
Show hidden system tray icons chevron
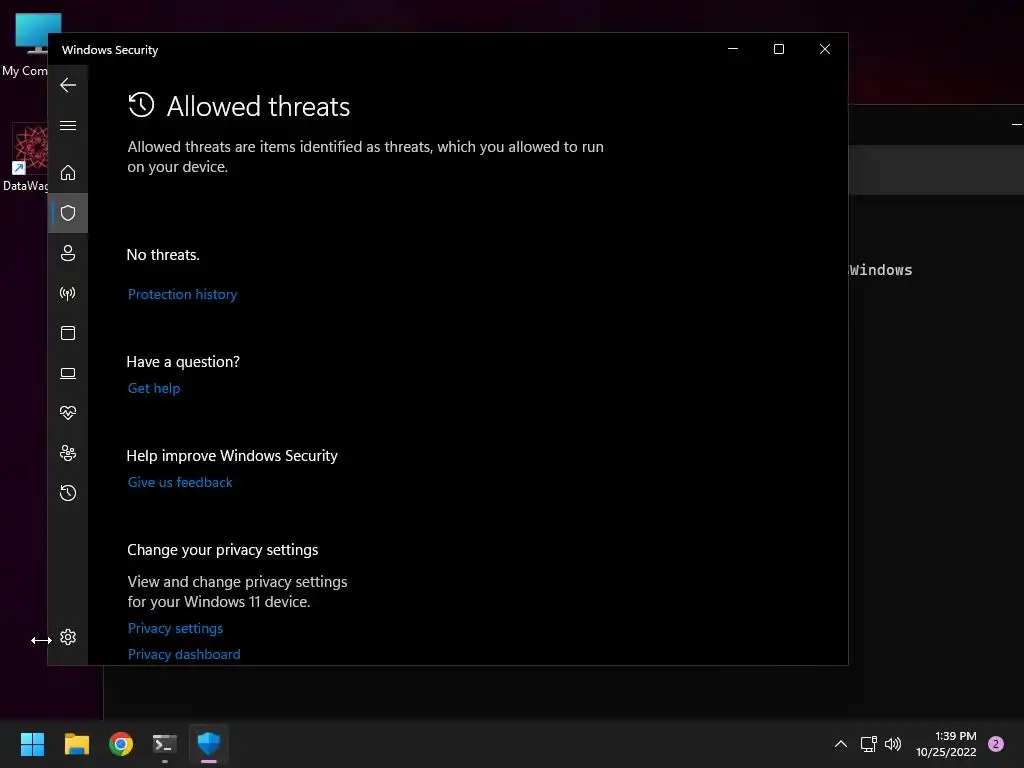point(840,744)
